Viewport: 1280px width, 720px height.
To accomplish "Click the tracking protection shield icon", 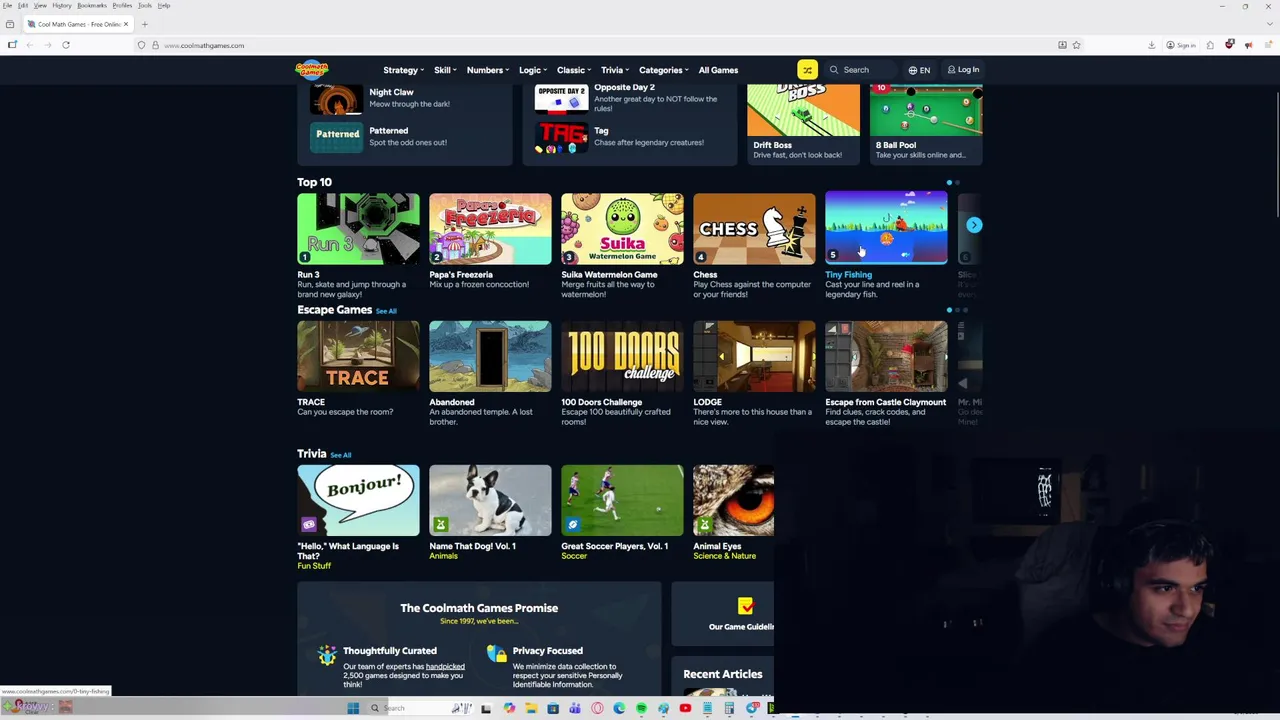I will [x=141, y=45].
